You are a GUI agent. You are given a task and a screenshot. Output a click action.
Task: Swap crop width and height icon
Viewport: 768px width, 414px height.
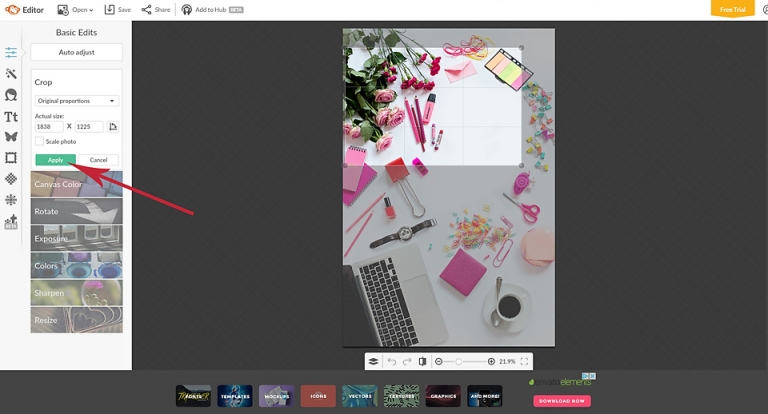(x=113, y=126)
